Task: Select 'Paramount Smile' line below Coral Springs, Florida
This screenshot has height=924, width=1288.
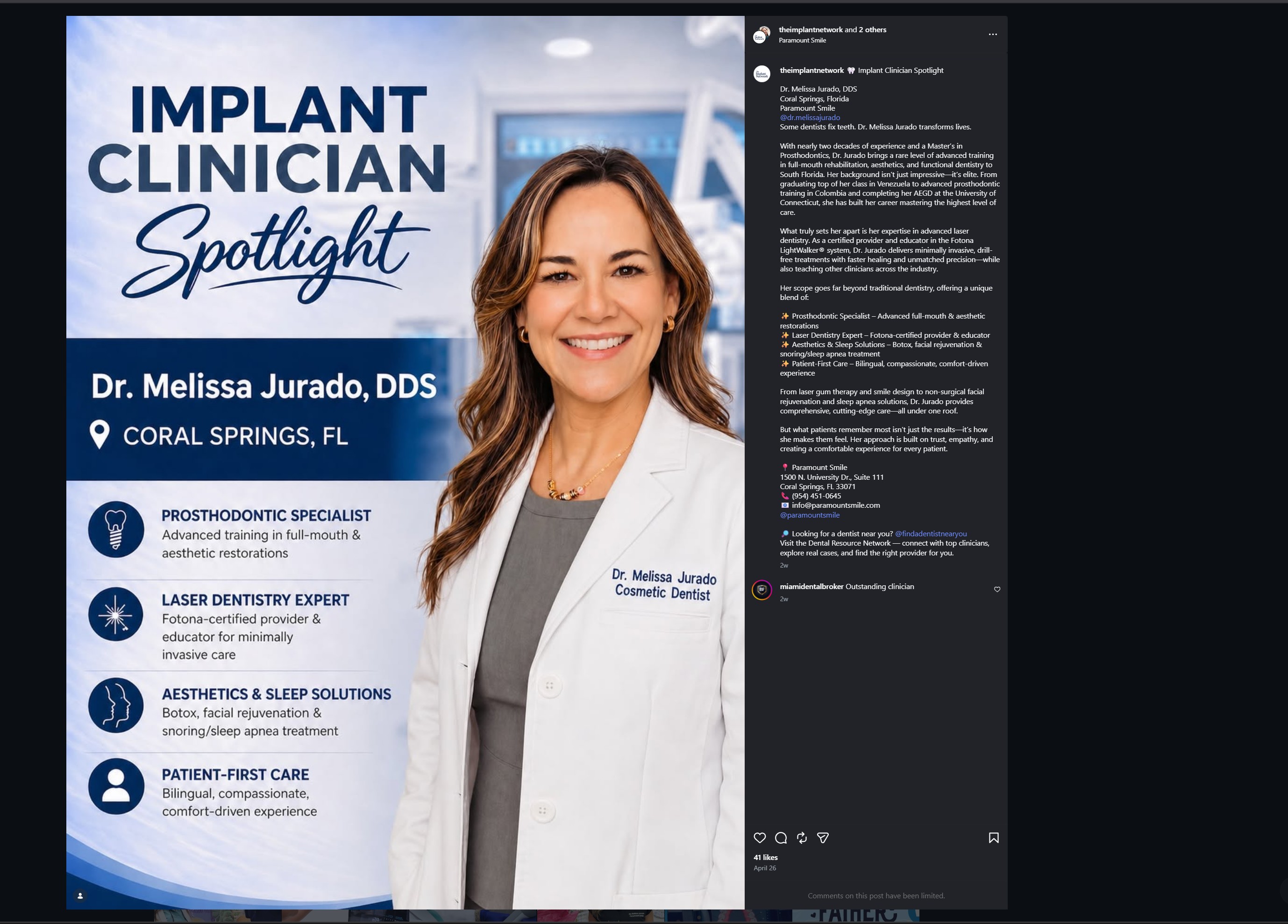Action: coord(807,108)
